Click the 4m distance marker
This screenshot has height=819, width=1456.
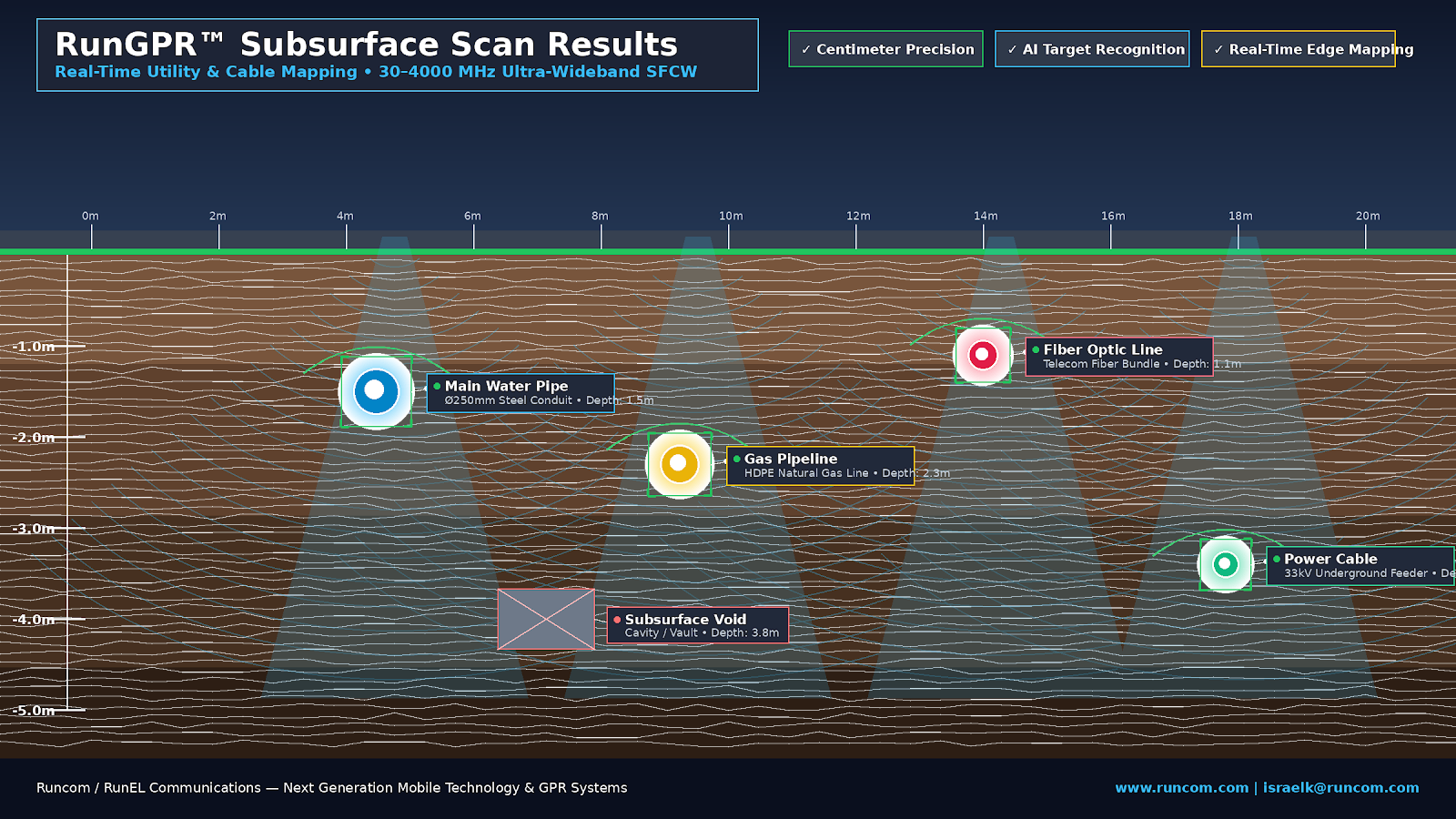tap(345, 217)
